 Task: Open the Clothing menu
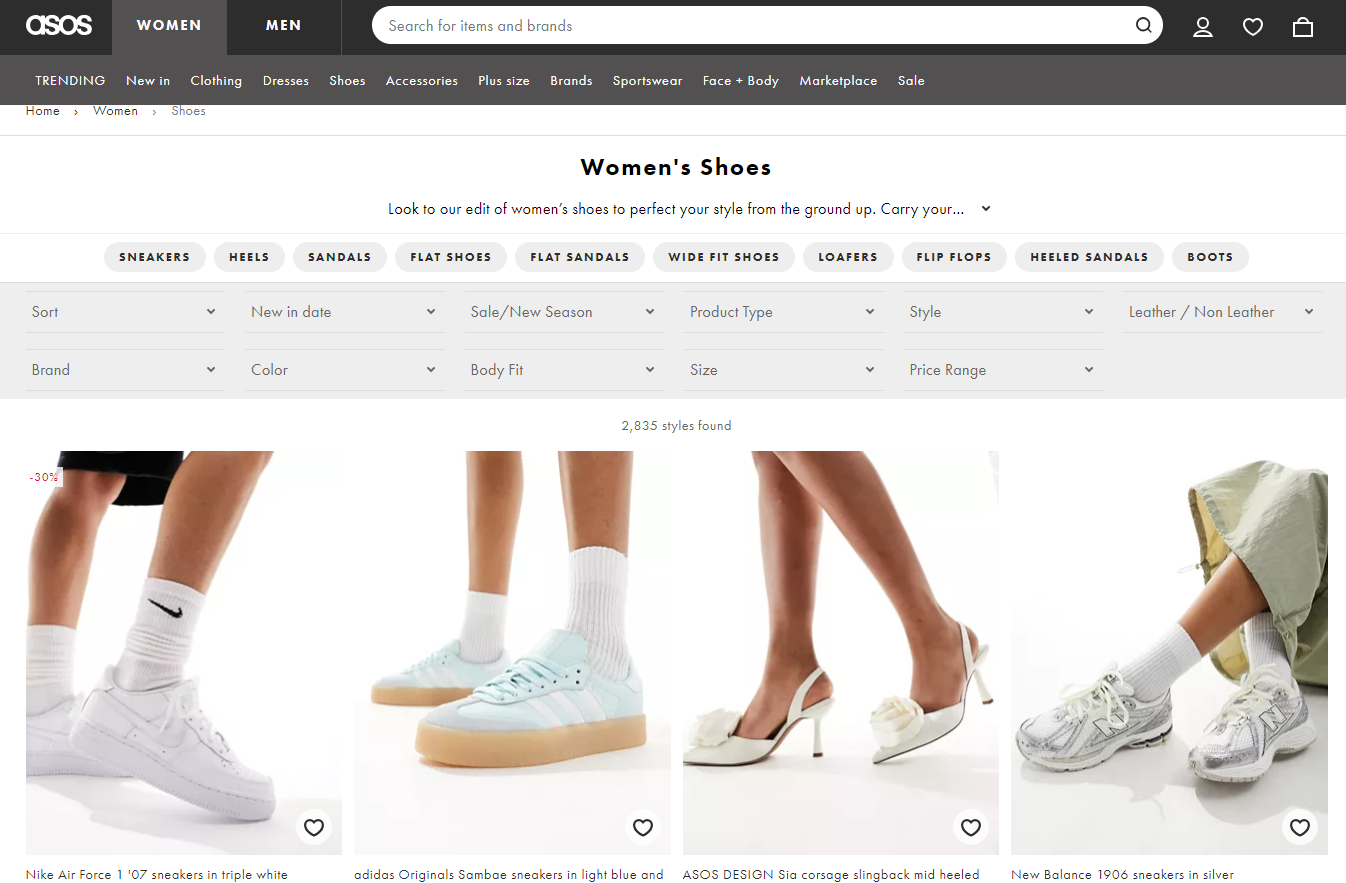tap(216, 81)
